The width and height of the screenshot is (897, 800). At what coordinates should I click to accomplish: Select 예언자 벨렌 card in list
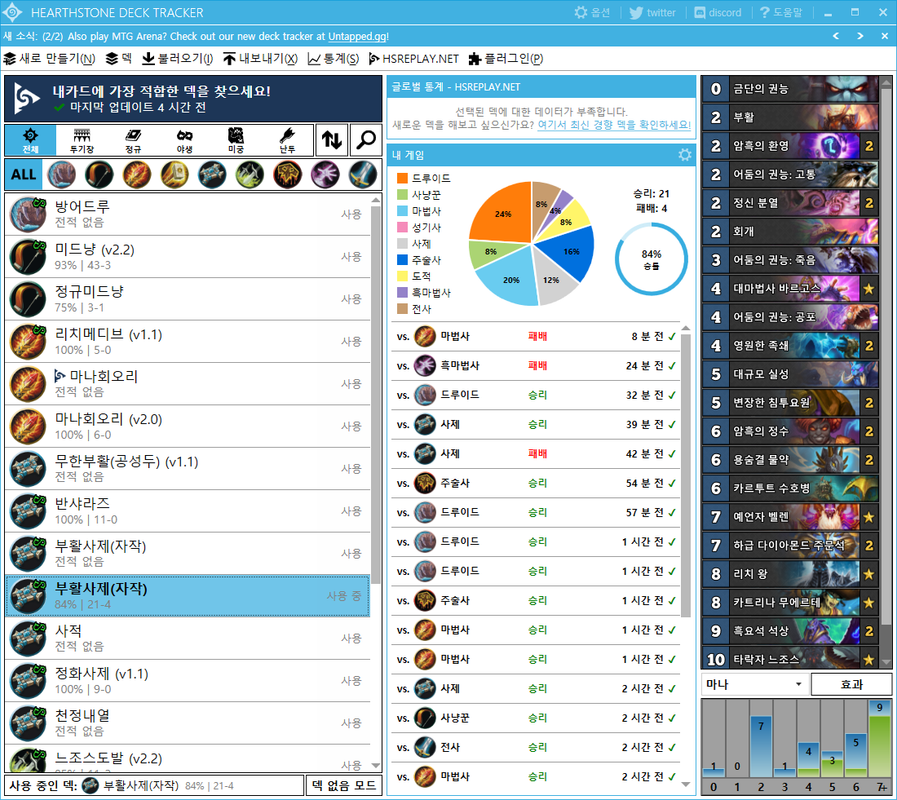point(789,517)
